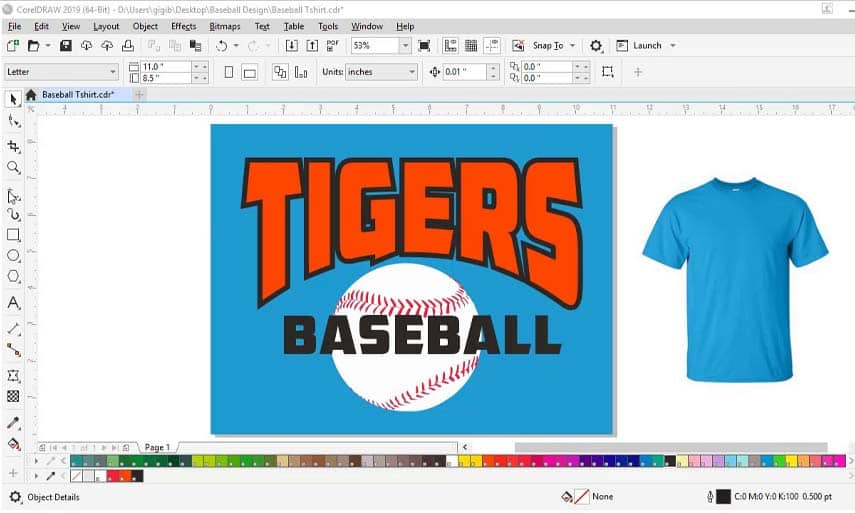Open the Bitmaps menu
Viewport: 855px width, 513px height.
pyautogui.click(x=225, y=26)
